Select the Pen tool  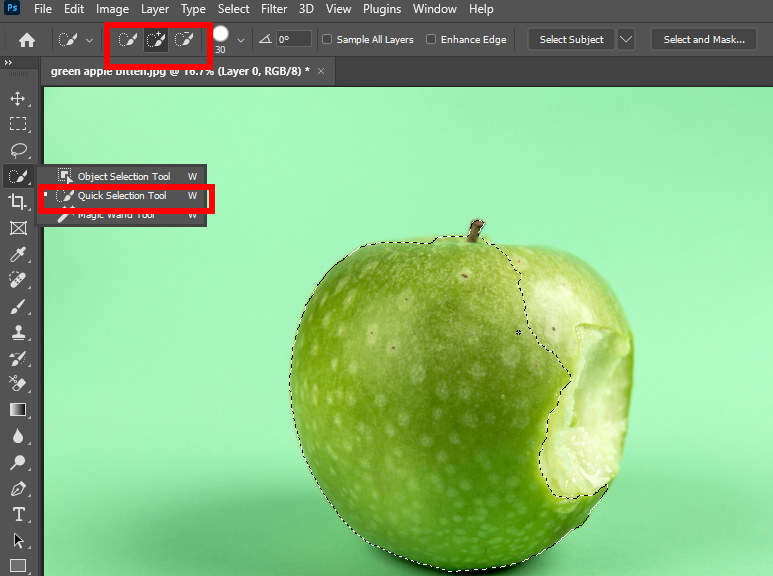click(x=18, y=489)
